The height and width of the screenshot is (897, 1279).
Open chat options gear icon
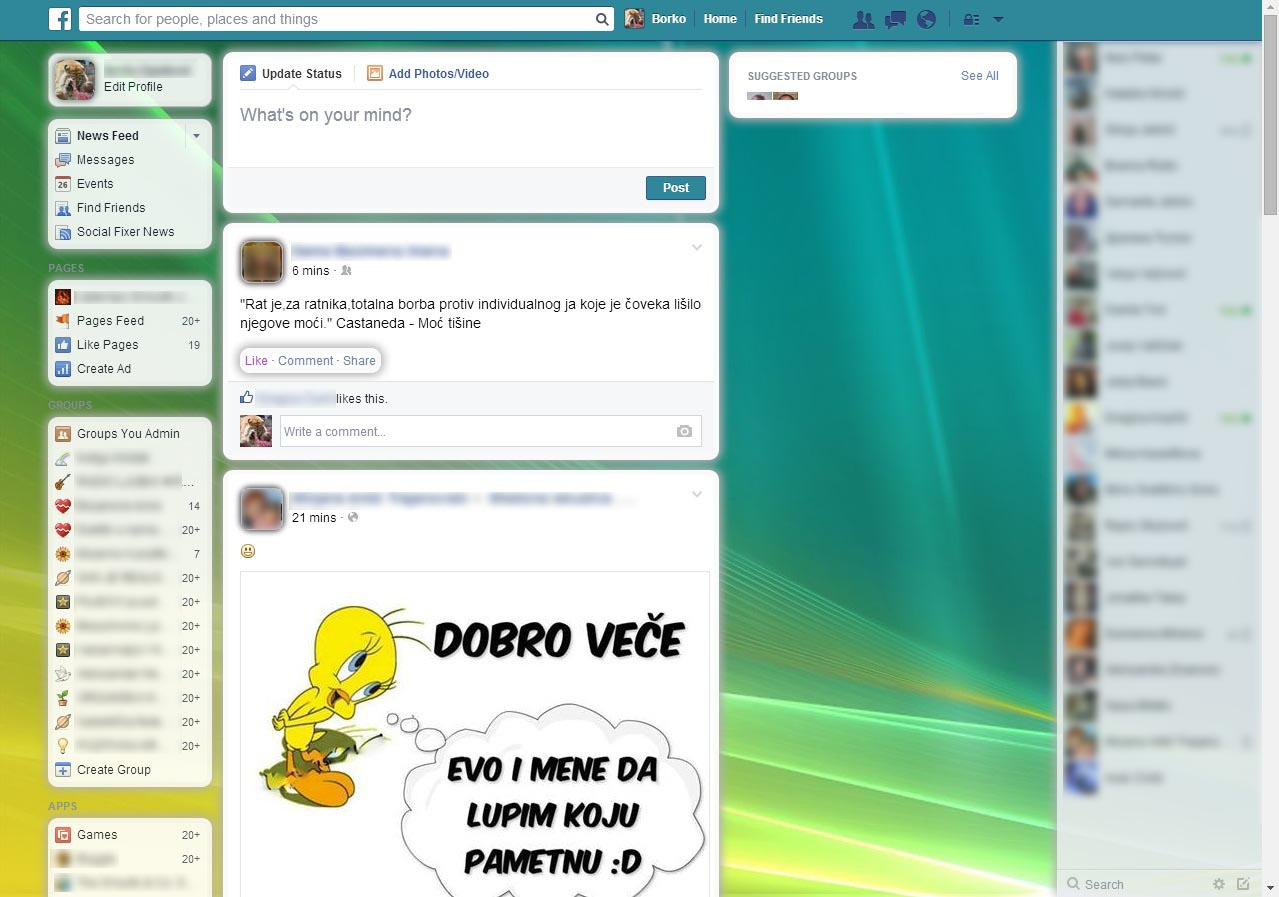point(1218,884)
